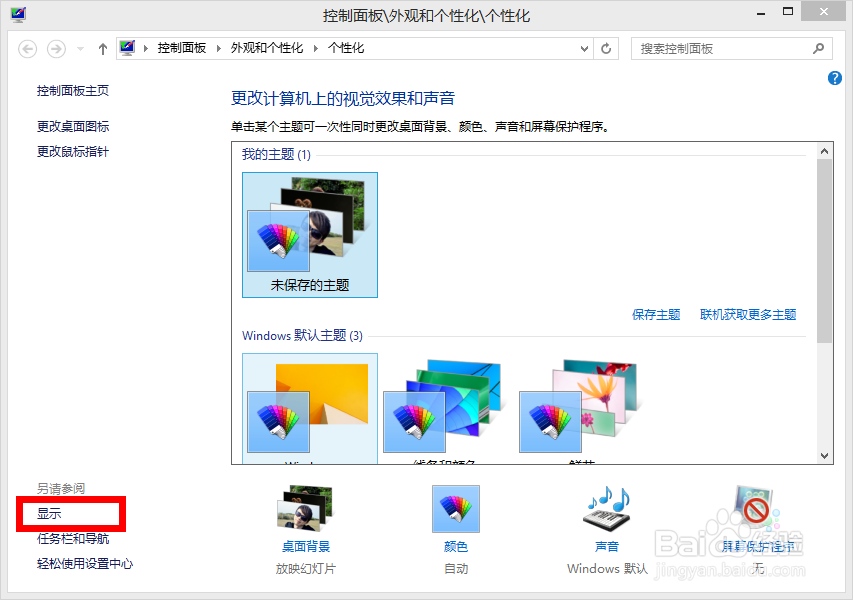Click the scrollbar down arrow in theme list
853x600 pixels.
pos(826,457)
